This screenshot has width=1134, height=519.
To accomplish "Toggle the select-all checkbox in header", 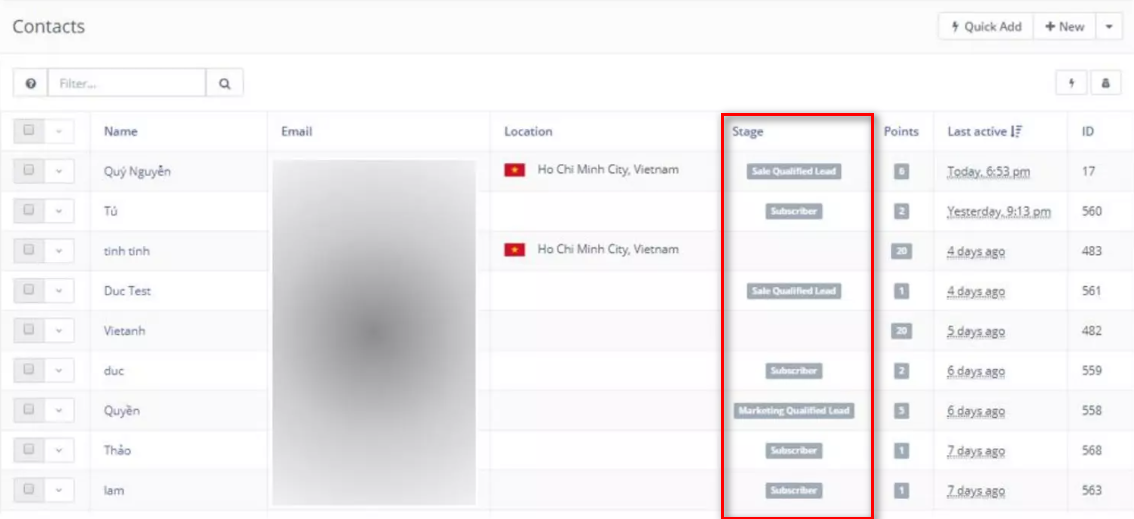I will click(29, 131).
